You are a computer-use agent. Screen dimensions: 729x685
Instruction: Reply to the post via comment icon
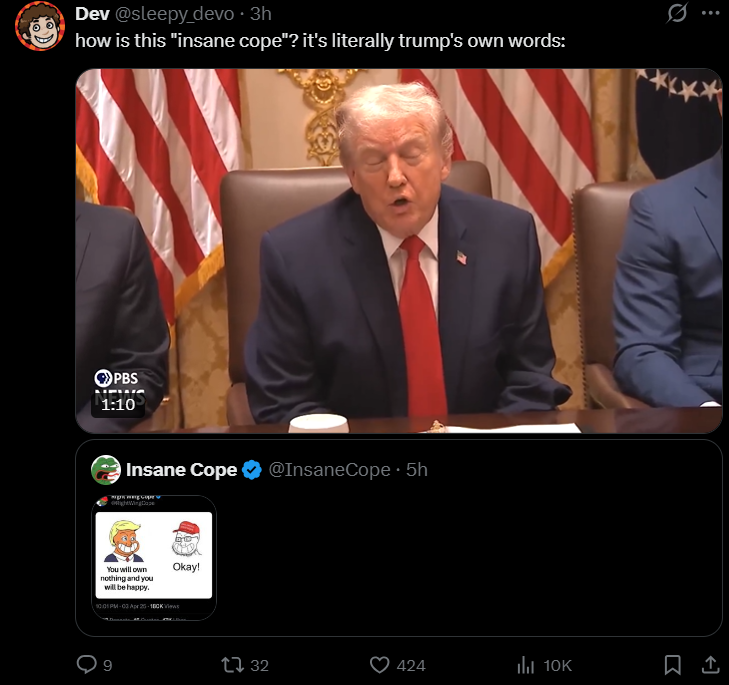[87, 665]
